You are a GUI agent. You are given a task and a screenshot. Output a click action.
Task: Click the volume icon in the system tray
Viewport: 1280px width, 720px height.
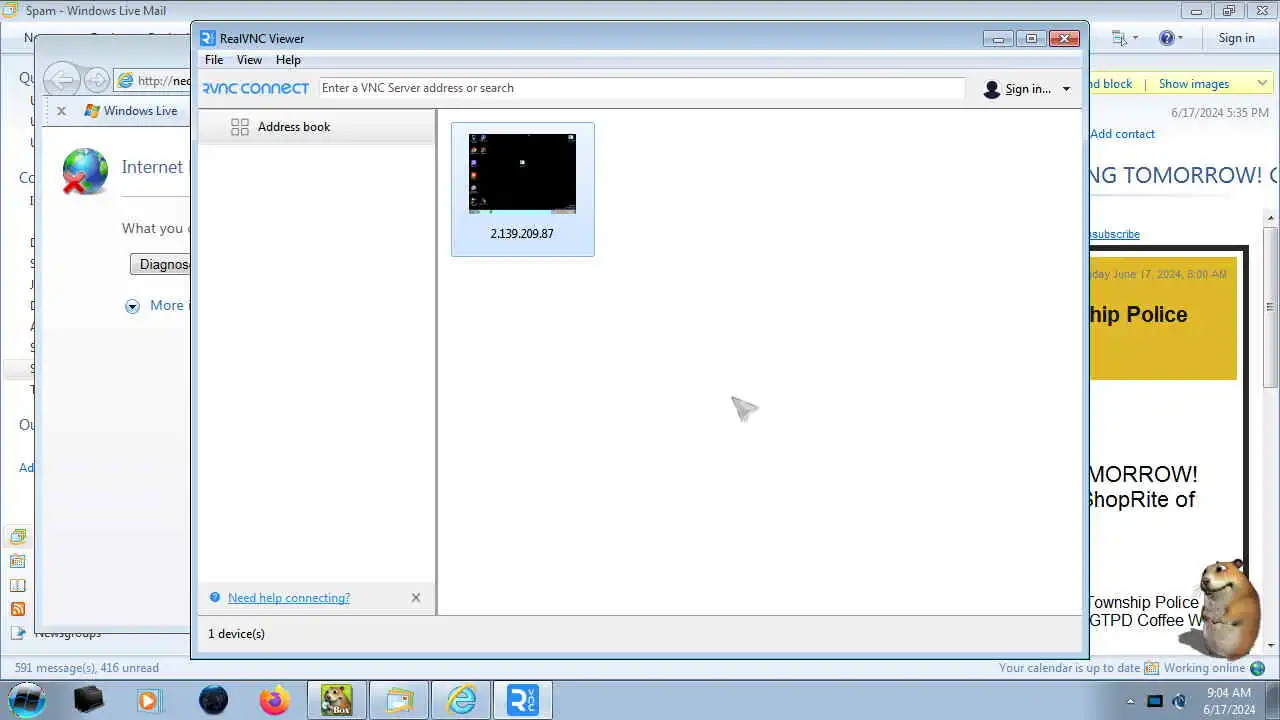pyautogui.click(x=1179, y=701)
